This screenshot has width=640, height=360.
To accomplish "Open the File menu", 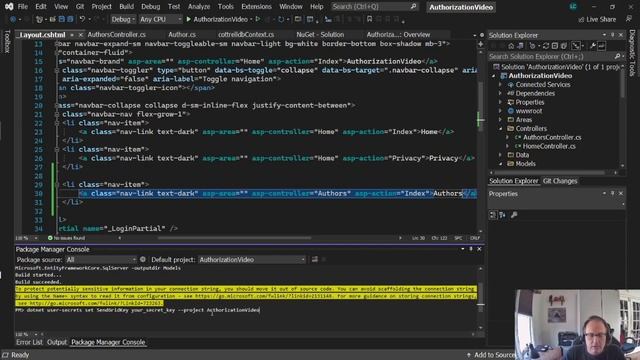I will tap(22, 7).
